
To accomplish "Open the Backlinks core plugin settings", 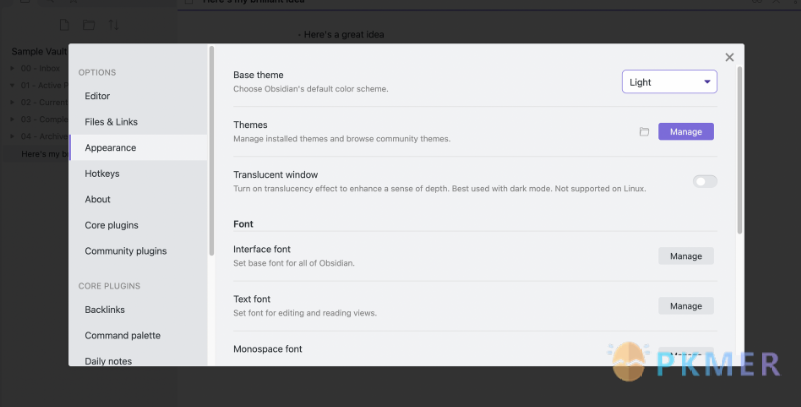I will pyautogui.click(x=105, y=309).
